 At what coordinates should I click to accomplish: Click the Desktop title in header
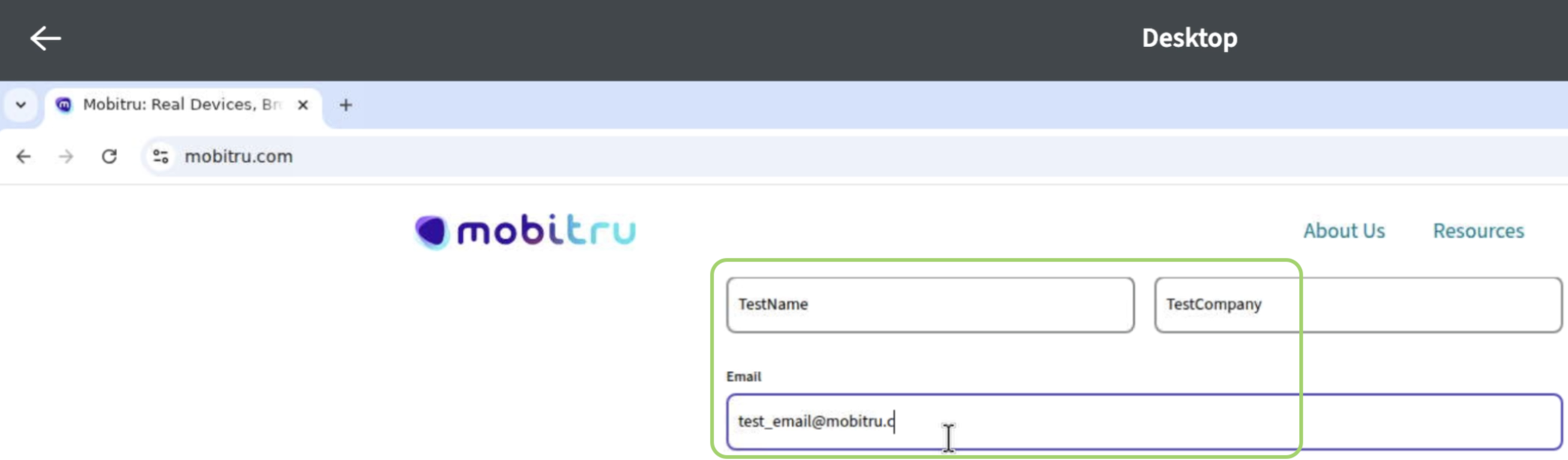[1189, 38]
